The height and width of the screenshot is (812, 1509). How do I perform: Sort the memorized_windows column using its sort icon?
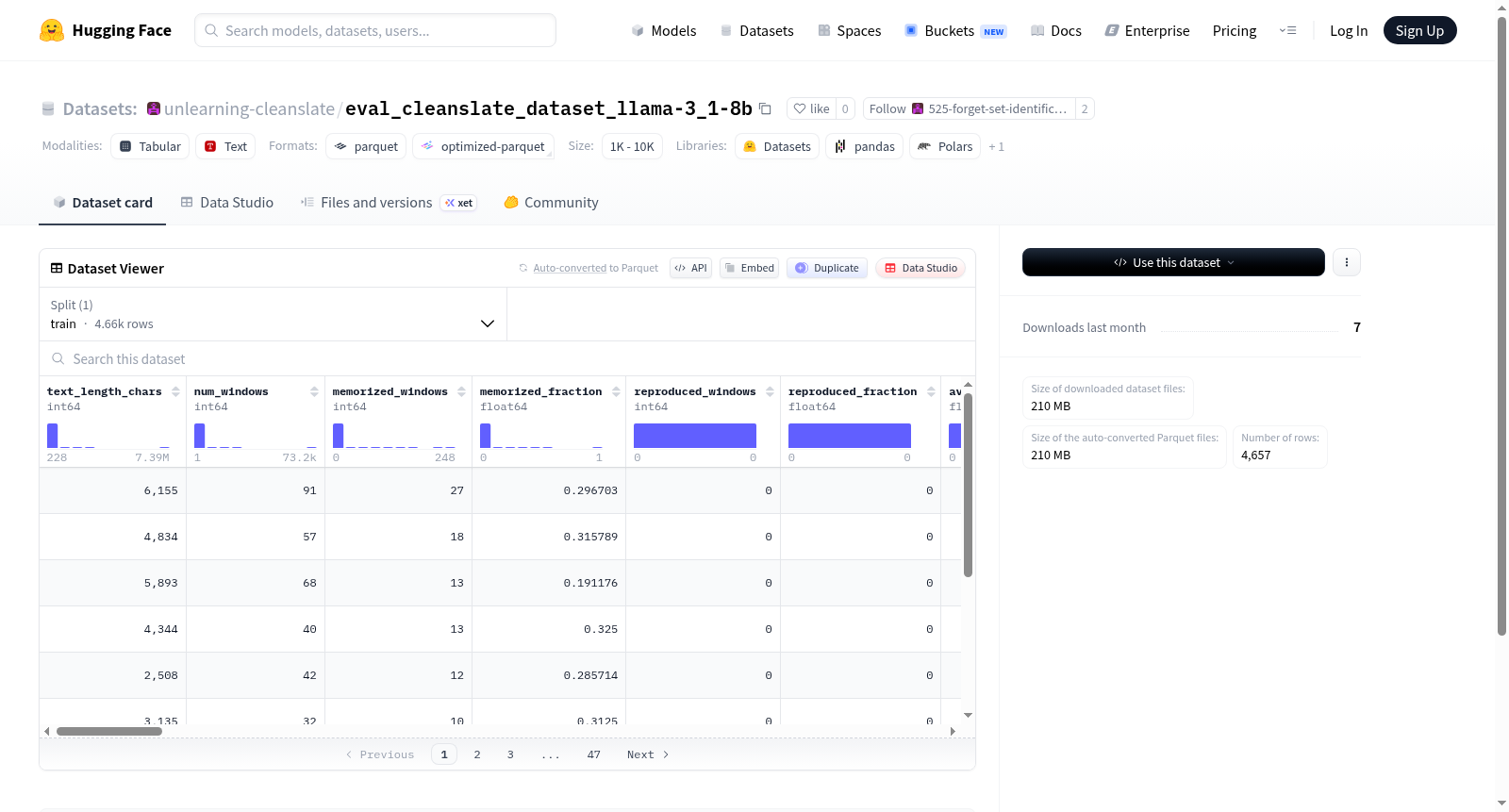click(x=461, y=391)
